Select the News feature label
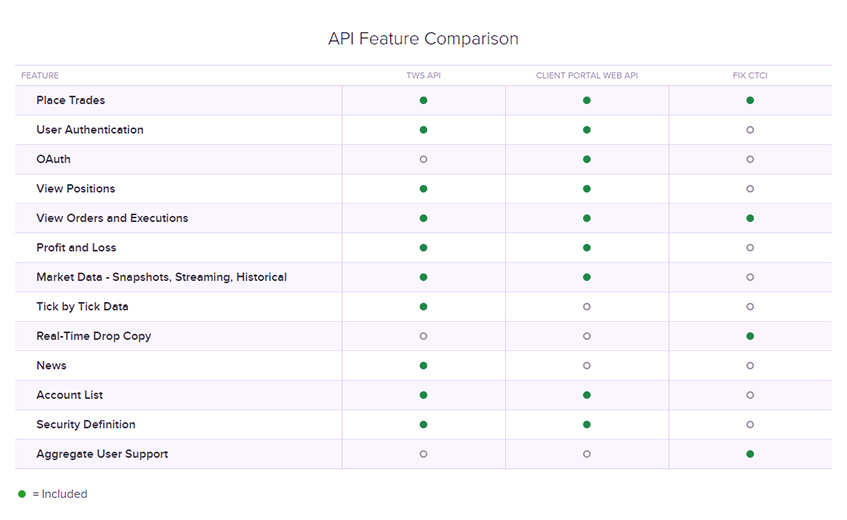The width and height of the screenshot is (847, 520). point(51,366)
